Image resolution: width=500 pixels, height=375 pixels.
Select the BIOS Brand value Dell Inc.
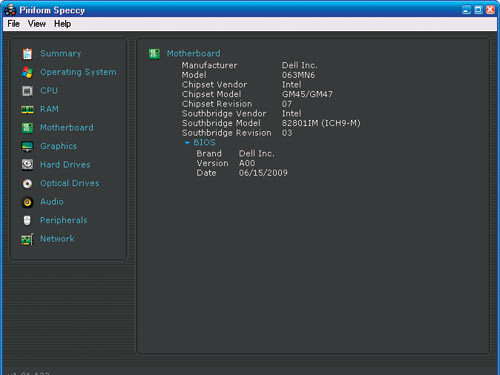pos(257,154)
